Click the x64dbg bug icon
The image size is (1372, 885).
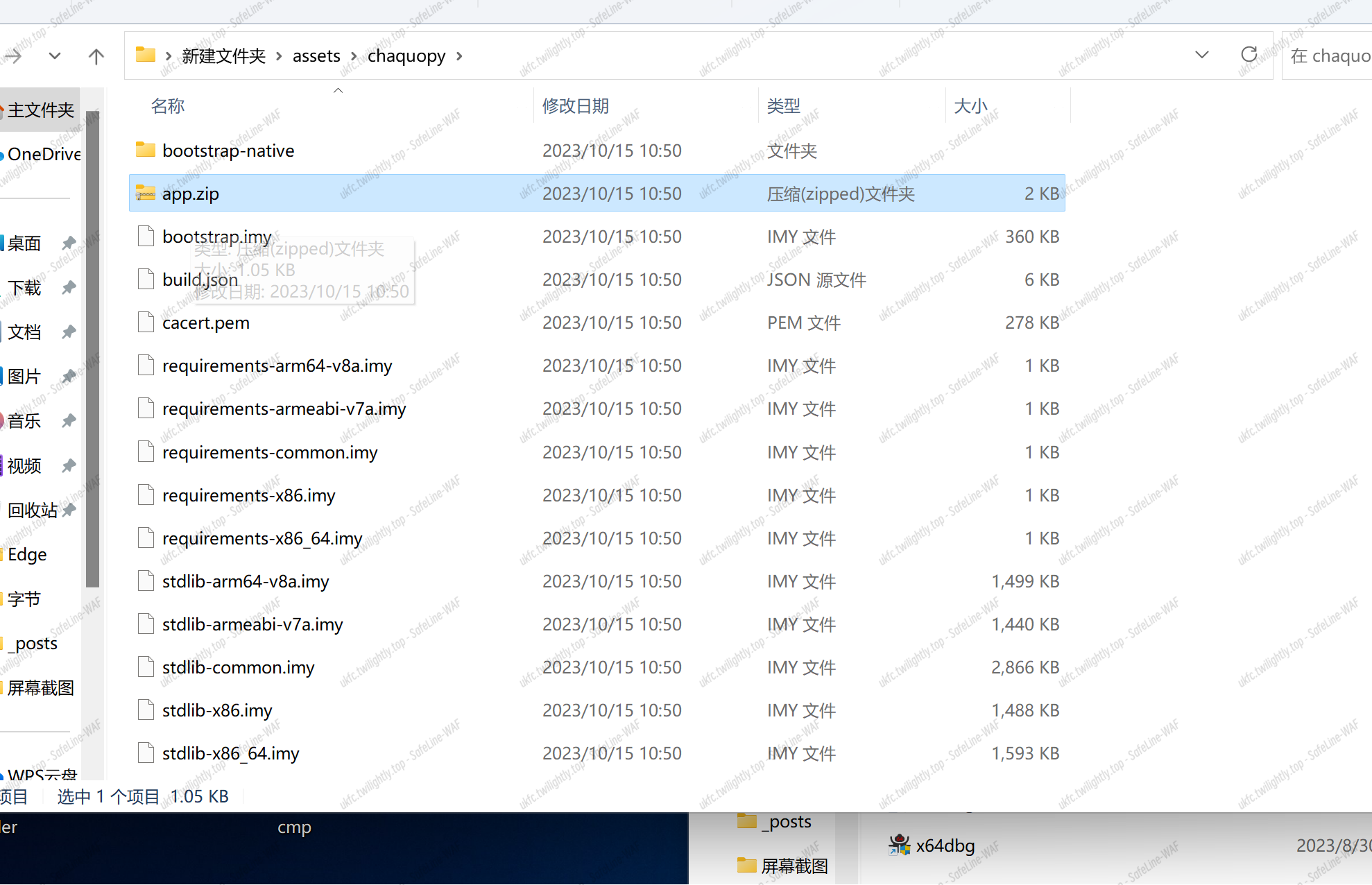tap(899, 845)
